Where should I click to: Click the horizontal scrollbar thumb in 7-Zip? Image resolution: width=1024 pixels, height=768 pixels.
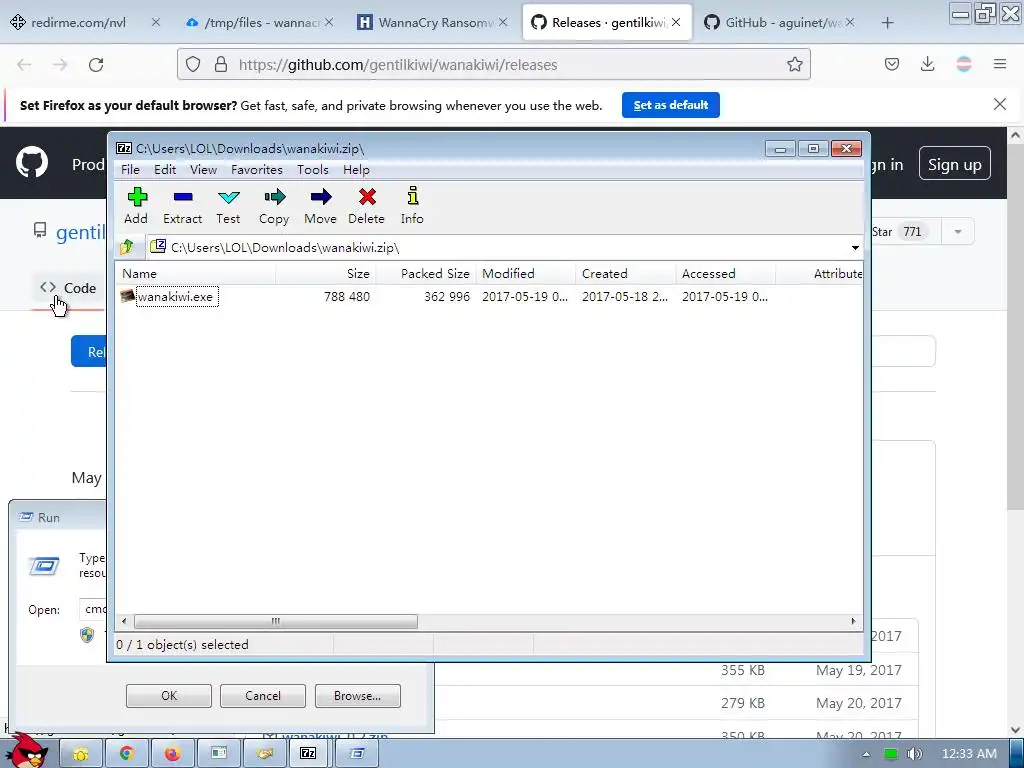tap(276, 621)
